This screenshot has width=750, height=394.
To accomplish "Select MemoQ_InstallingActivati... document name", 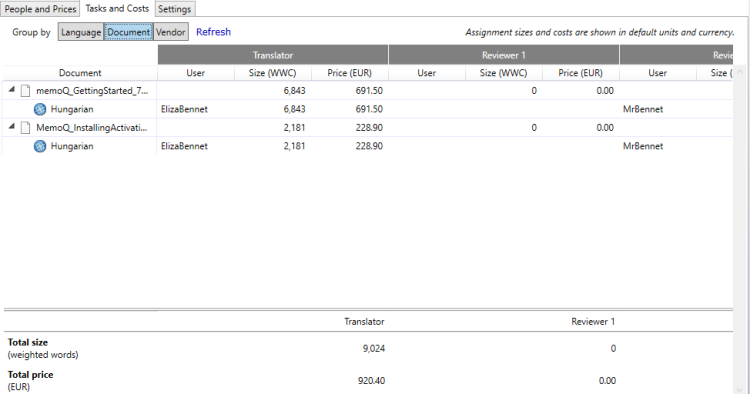I will pyautogui.click(x=92, y=128).
